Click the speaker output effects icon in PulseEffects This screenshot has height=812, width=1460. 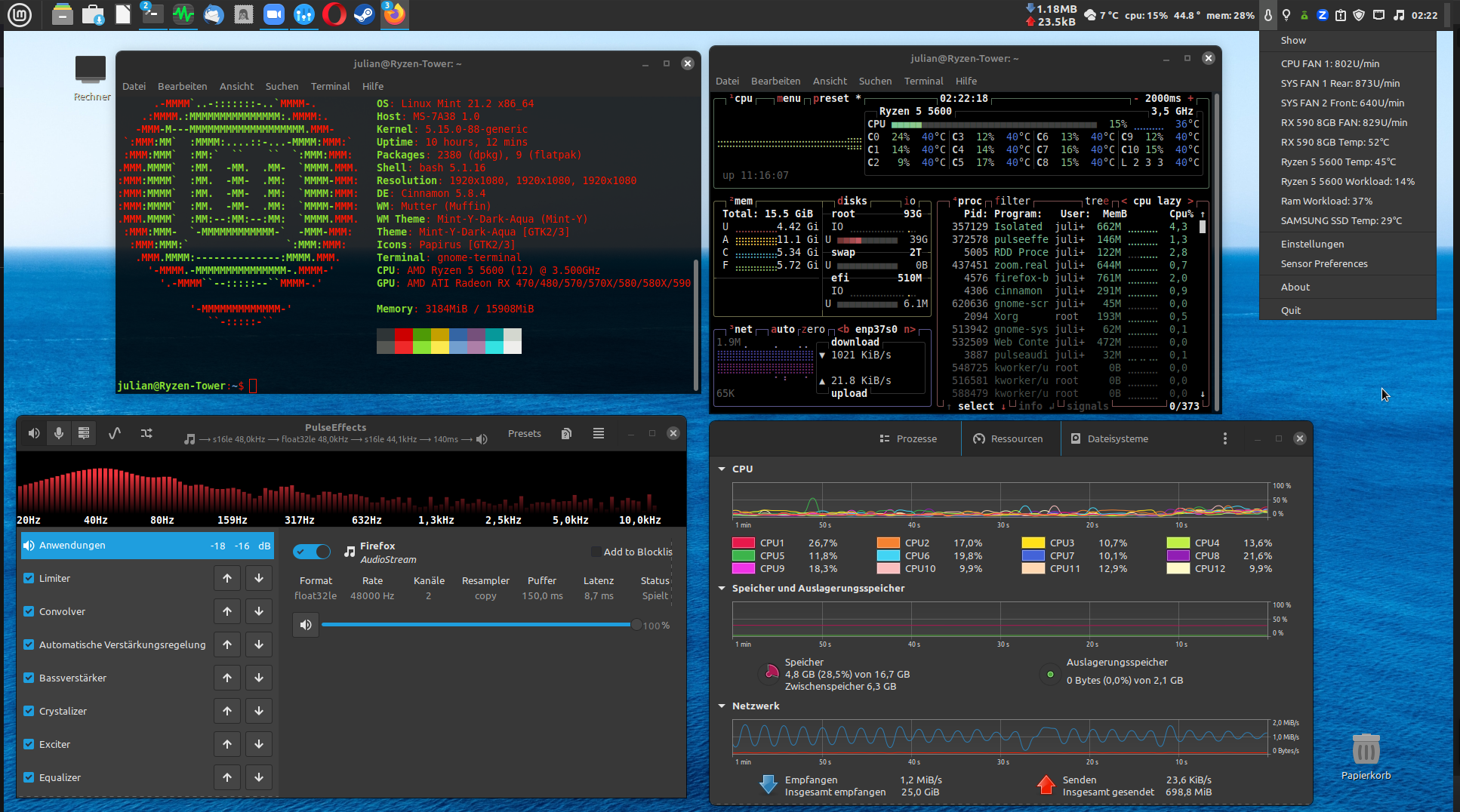pos(34,433)
